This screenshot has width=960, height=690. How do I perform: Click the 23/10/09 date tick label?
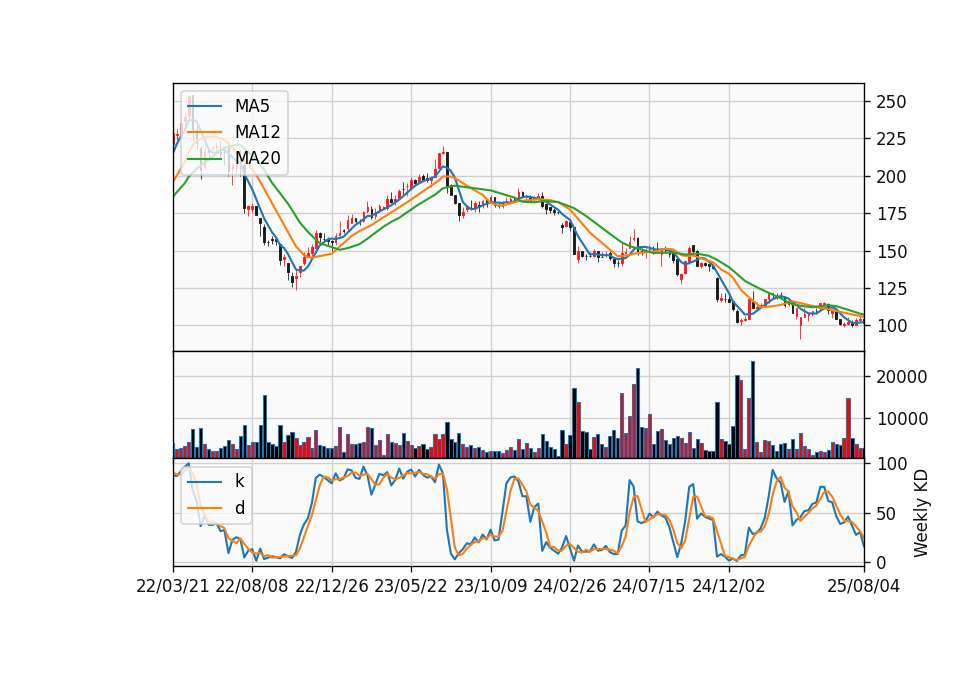(x=490, y=586)
